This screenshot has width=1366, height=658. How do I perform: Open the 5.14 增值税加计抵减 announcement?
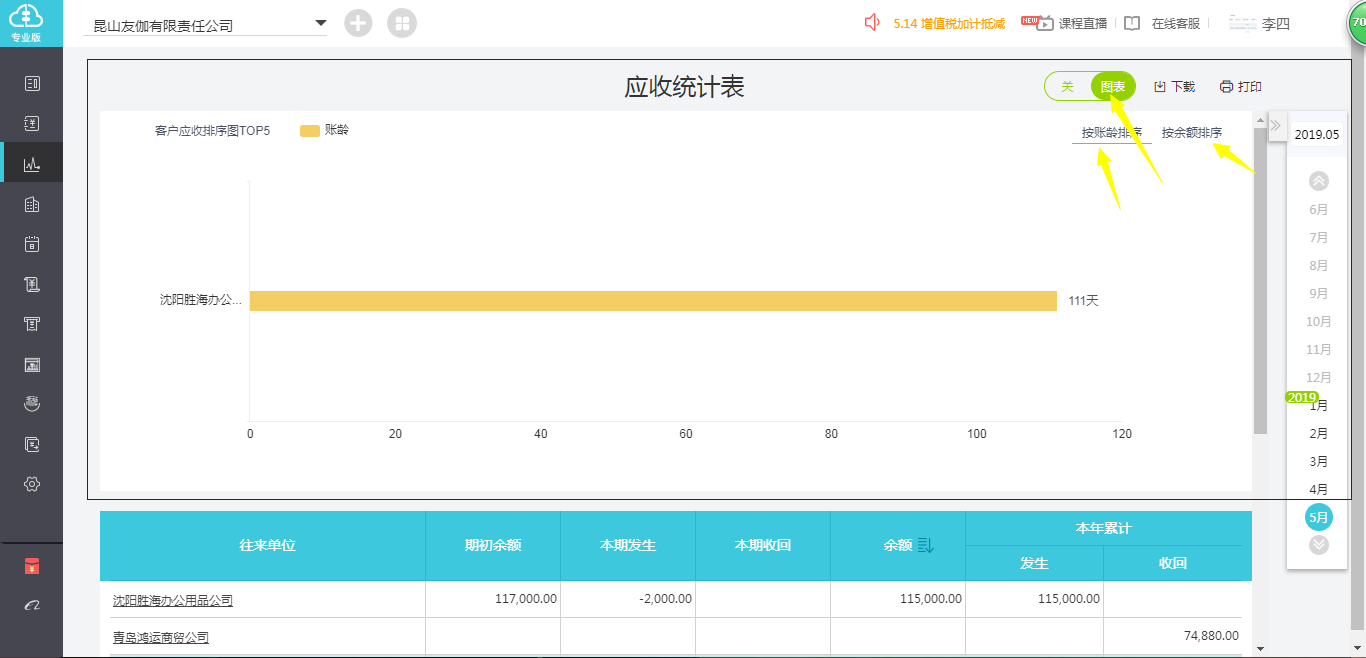click(x=949, y=23)
